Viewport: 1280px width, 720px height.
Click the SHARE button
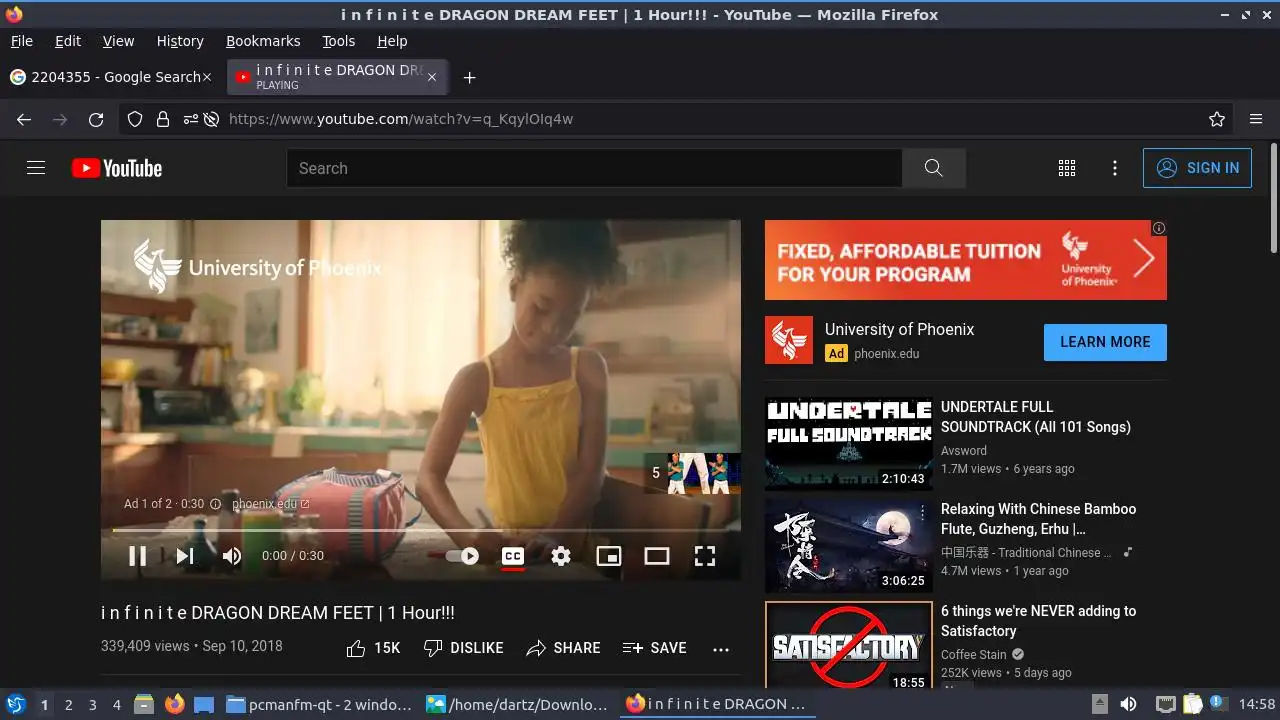pyautogui.click(x=564, y=648)
